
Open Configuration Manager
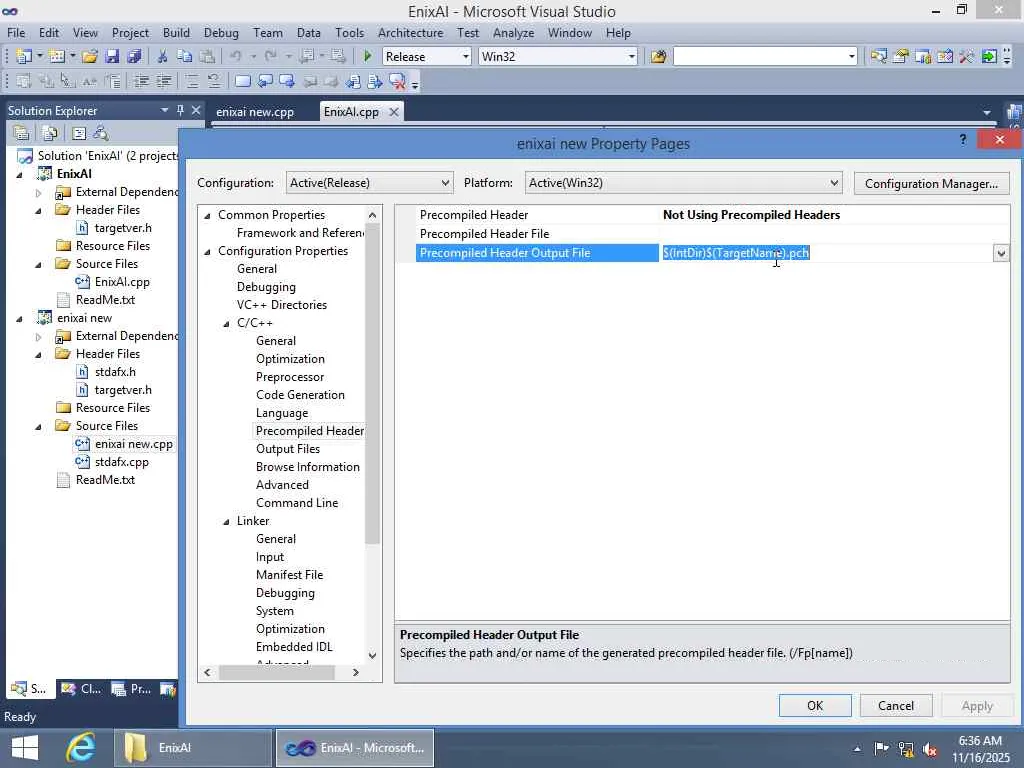(x=931, y=184)
